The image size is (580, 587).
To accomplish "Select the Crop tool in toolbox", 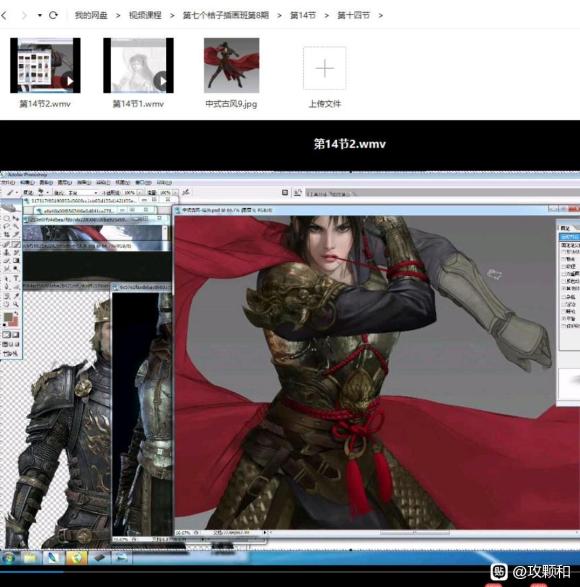I will click(x=7, y=235).
